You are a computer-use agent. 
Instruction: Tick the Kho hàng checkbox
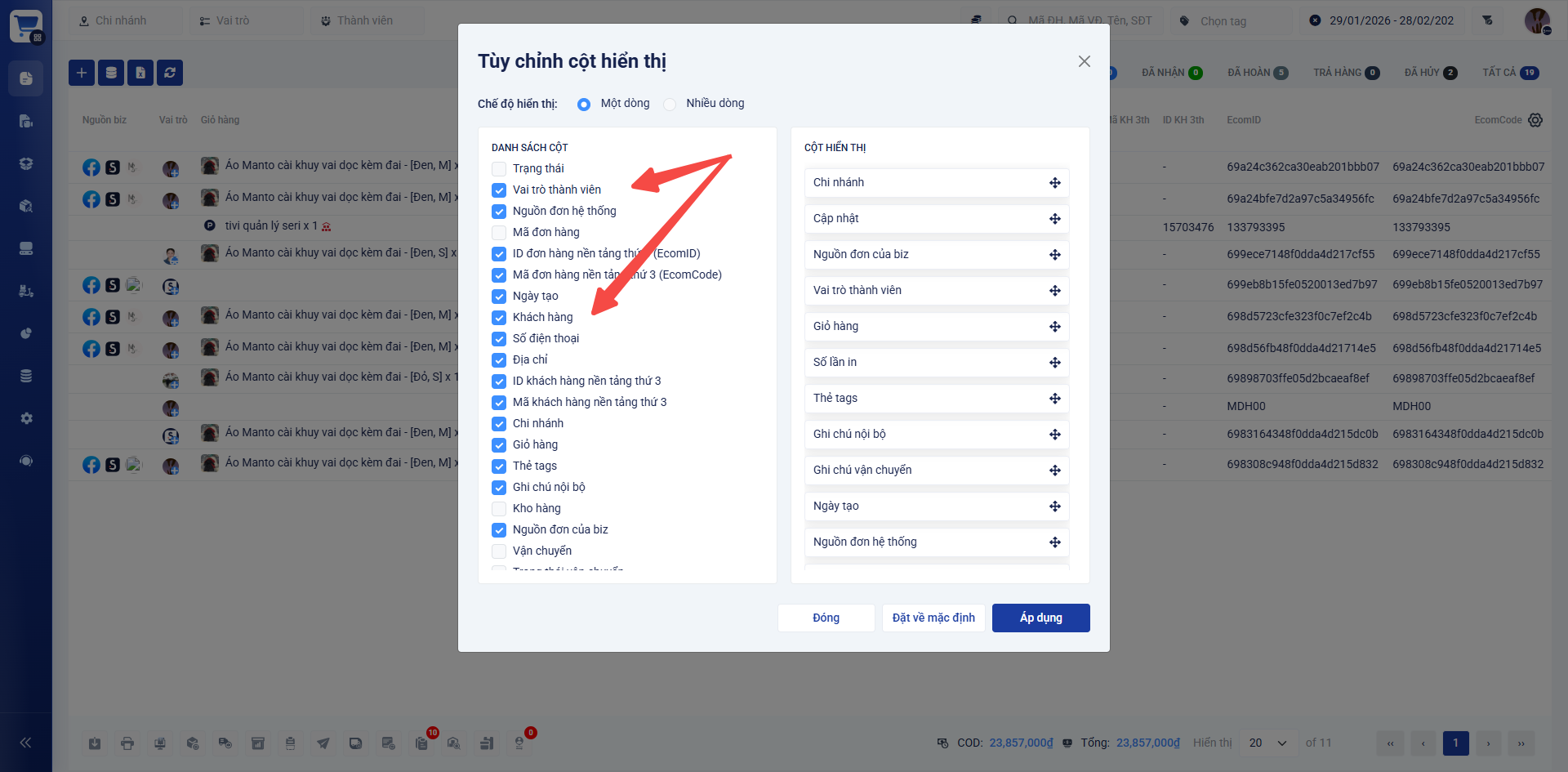coord(499,509)
